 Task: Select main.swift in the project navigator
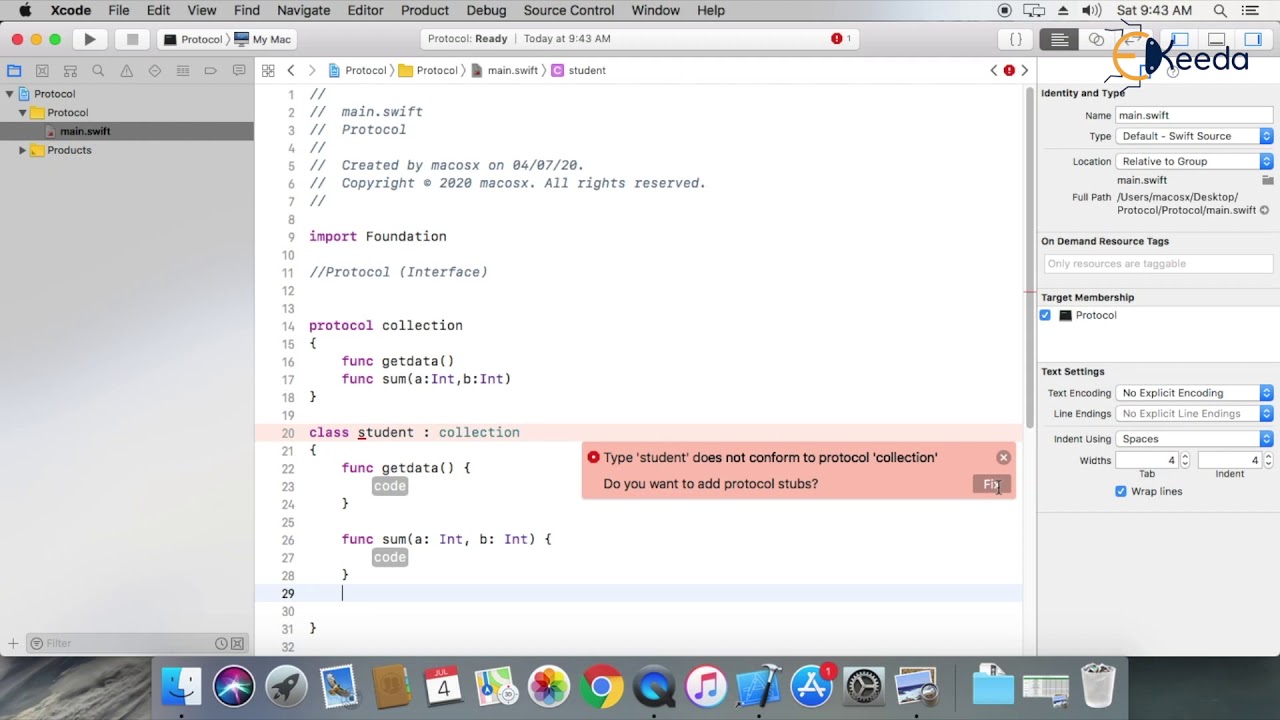127,131
